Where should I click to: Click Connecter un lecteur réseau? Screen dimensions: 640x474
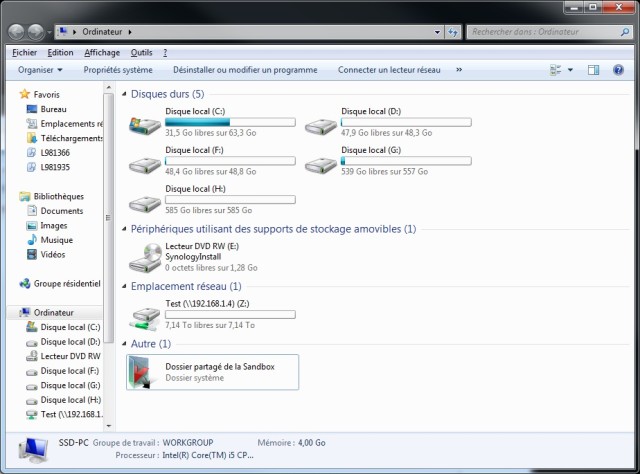[x=389, y=70]
